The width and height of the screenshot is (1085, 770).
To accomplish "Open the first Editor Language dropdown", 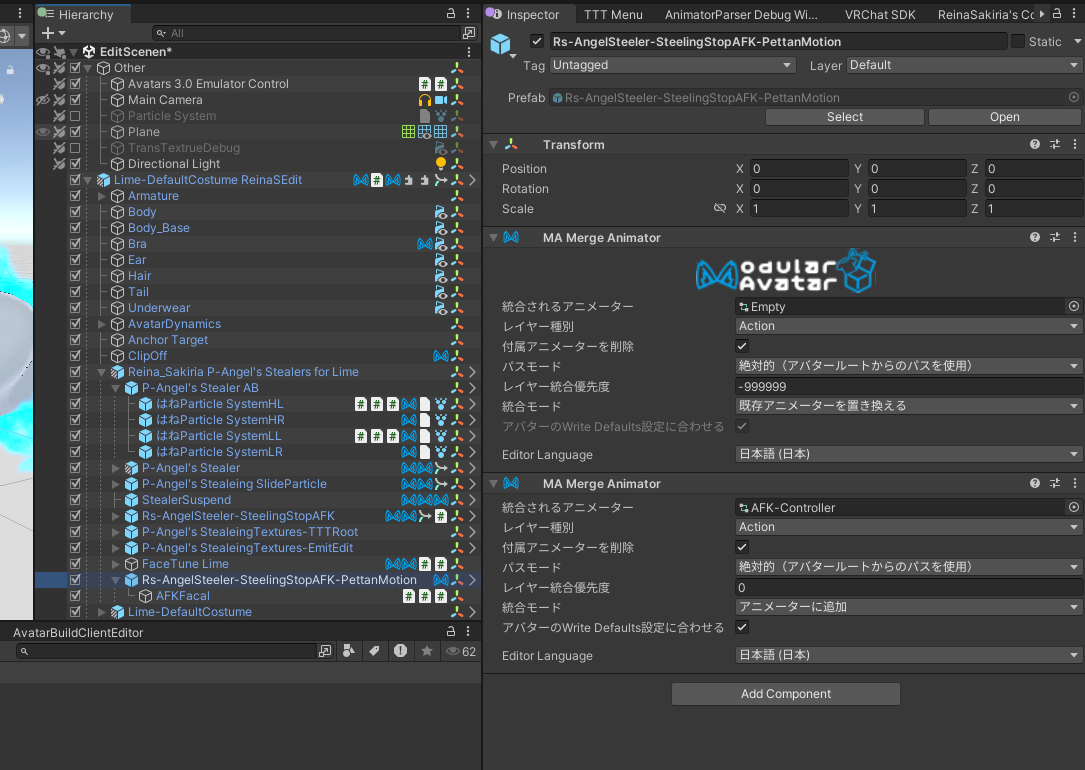I will (x=909, y=455).
